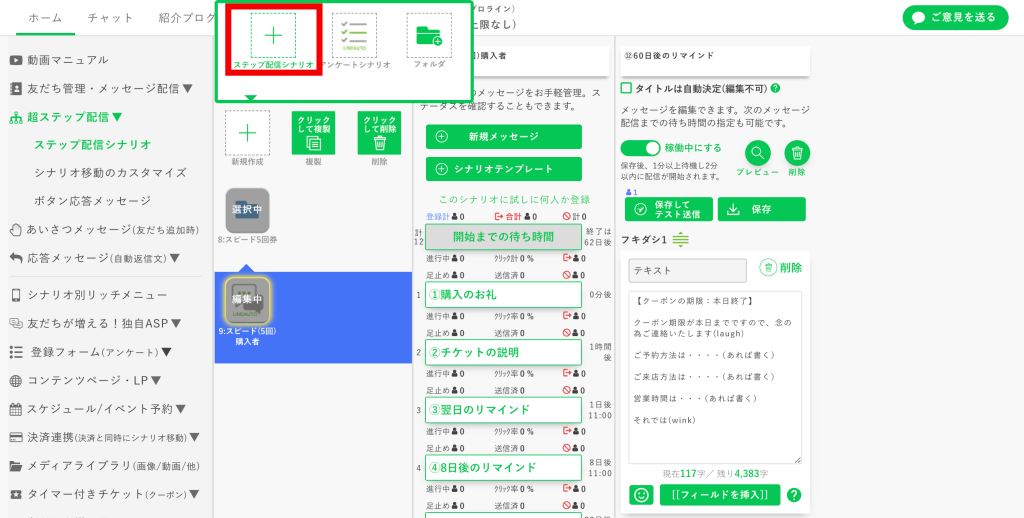1024x518 pixels.
Task: Switch to the チャット tab
Action: (x=110, y=18)
